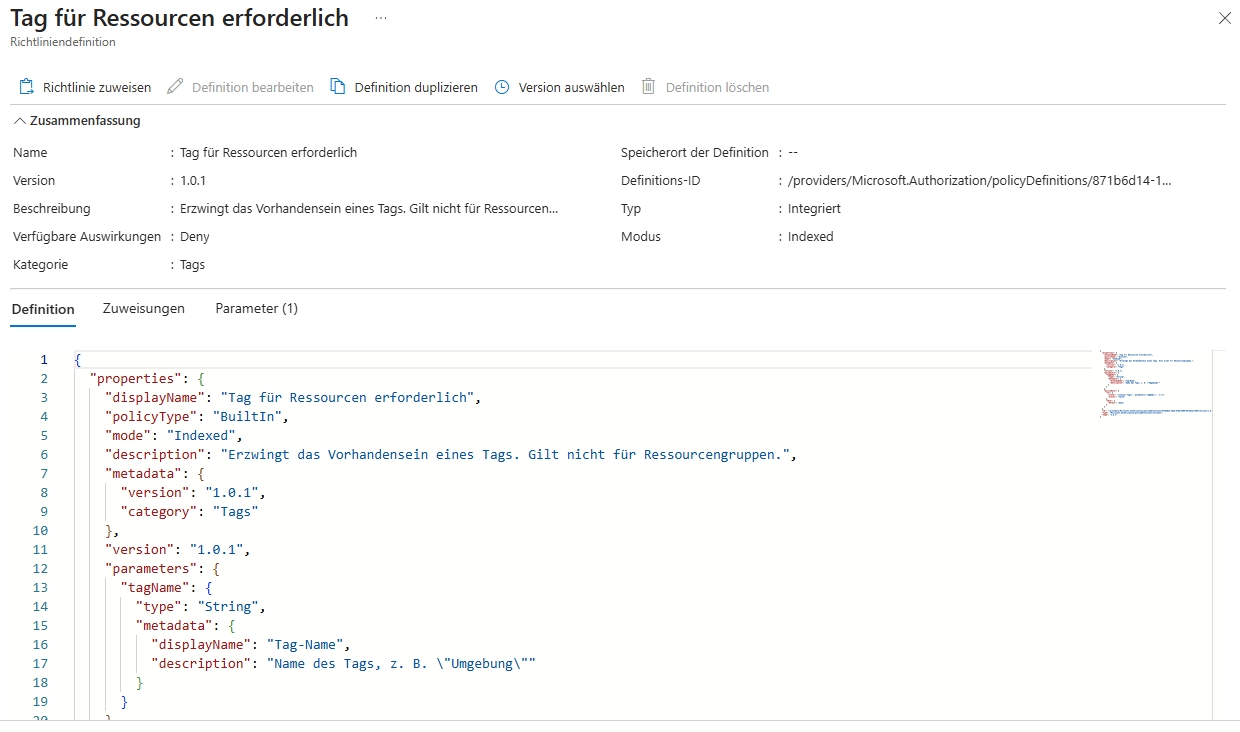Open the Parameter (1) tab
This screenshot has height=732, width=1240.
[256, 308]
